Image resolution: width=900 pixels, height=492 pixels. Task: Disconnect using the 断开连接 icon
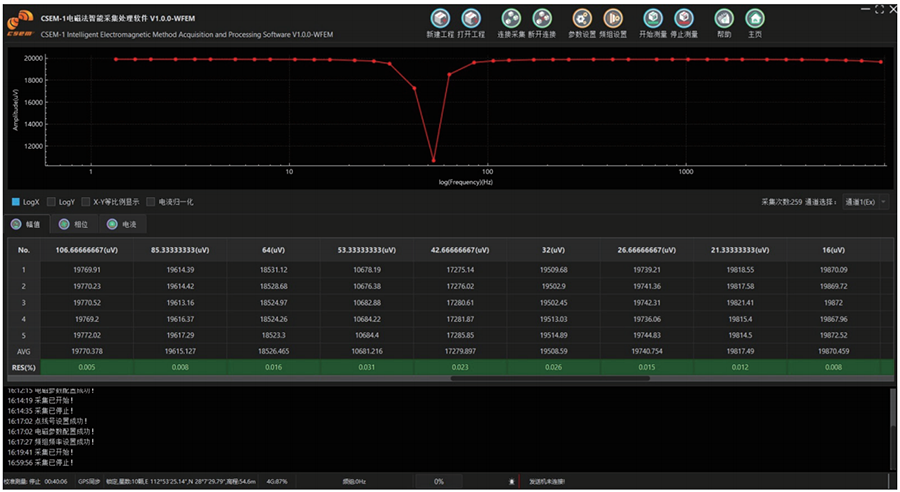pos(542,18)
